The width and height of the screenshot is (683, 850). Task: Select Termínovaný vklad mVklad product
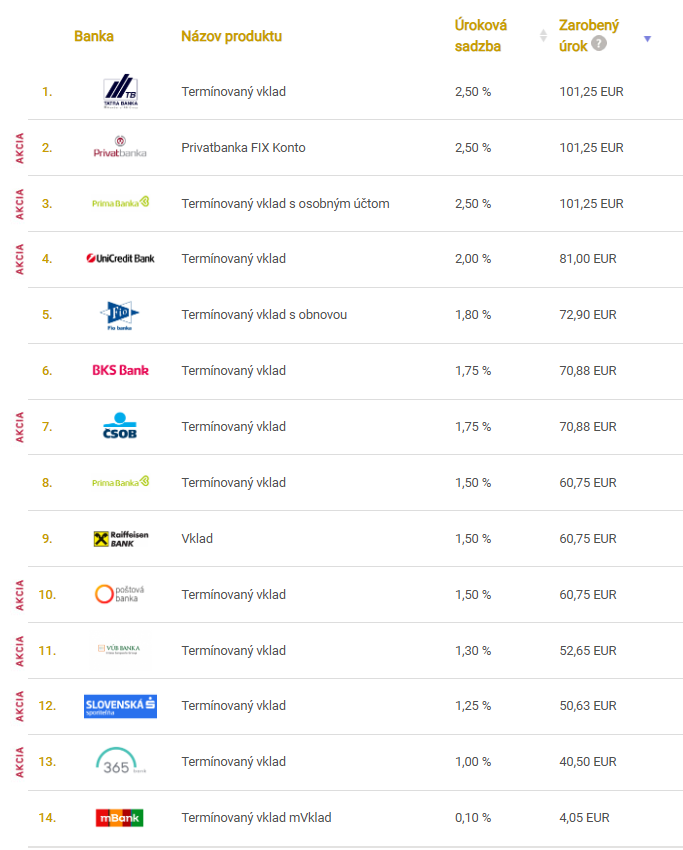pos(256,818)
